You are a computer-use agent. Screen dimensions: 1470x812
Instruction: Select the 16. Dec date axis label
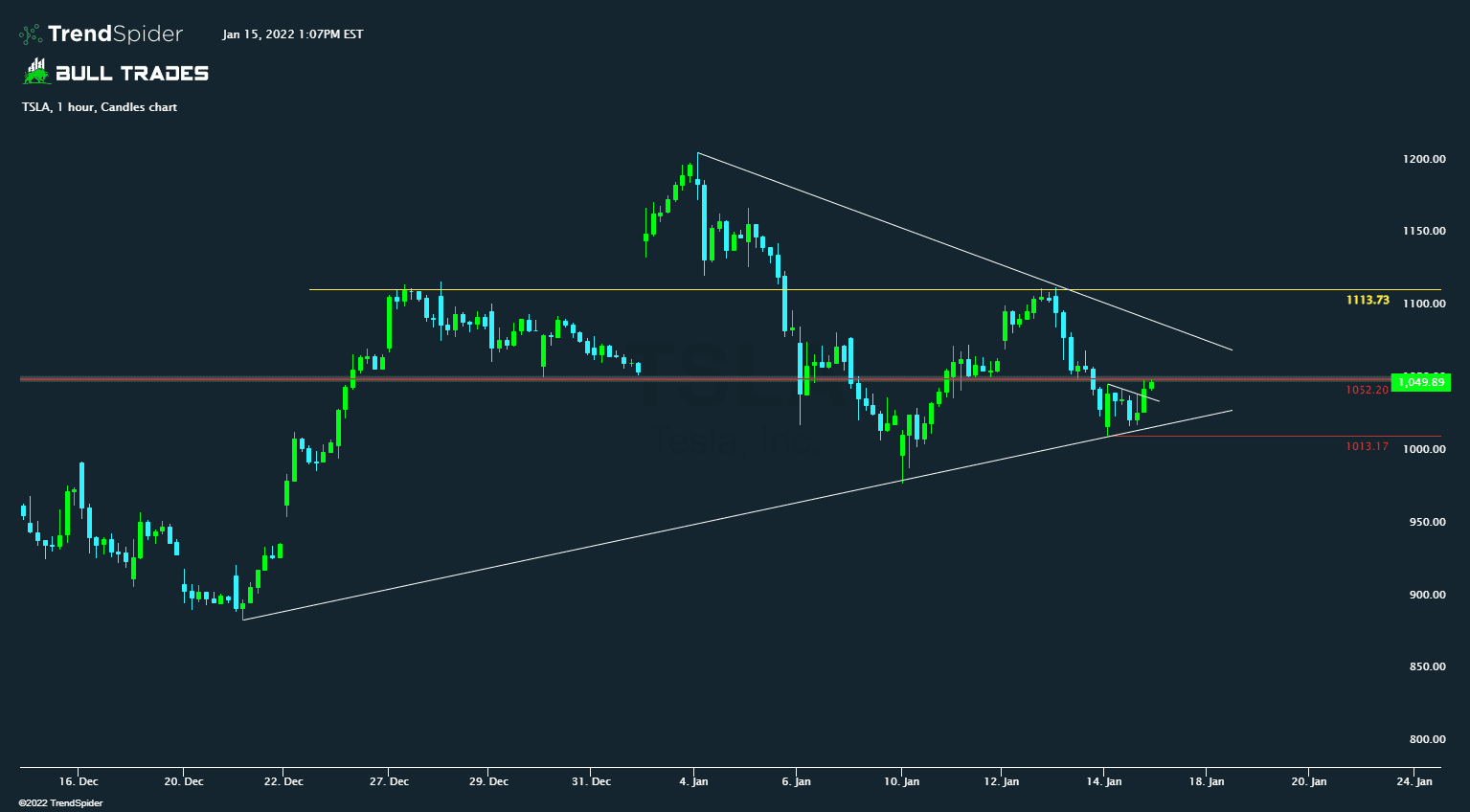point(81,781)
